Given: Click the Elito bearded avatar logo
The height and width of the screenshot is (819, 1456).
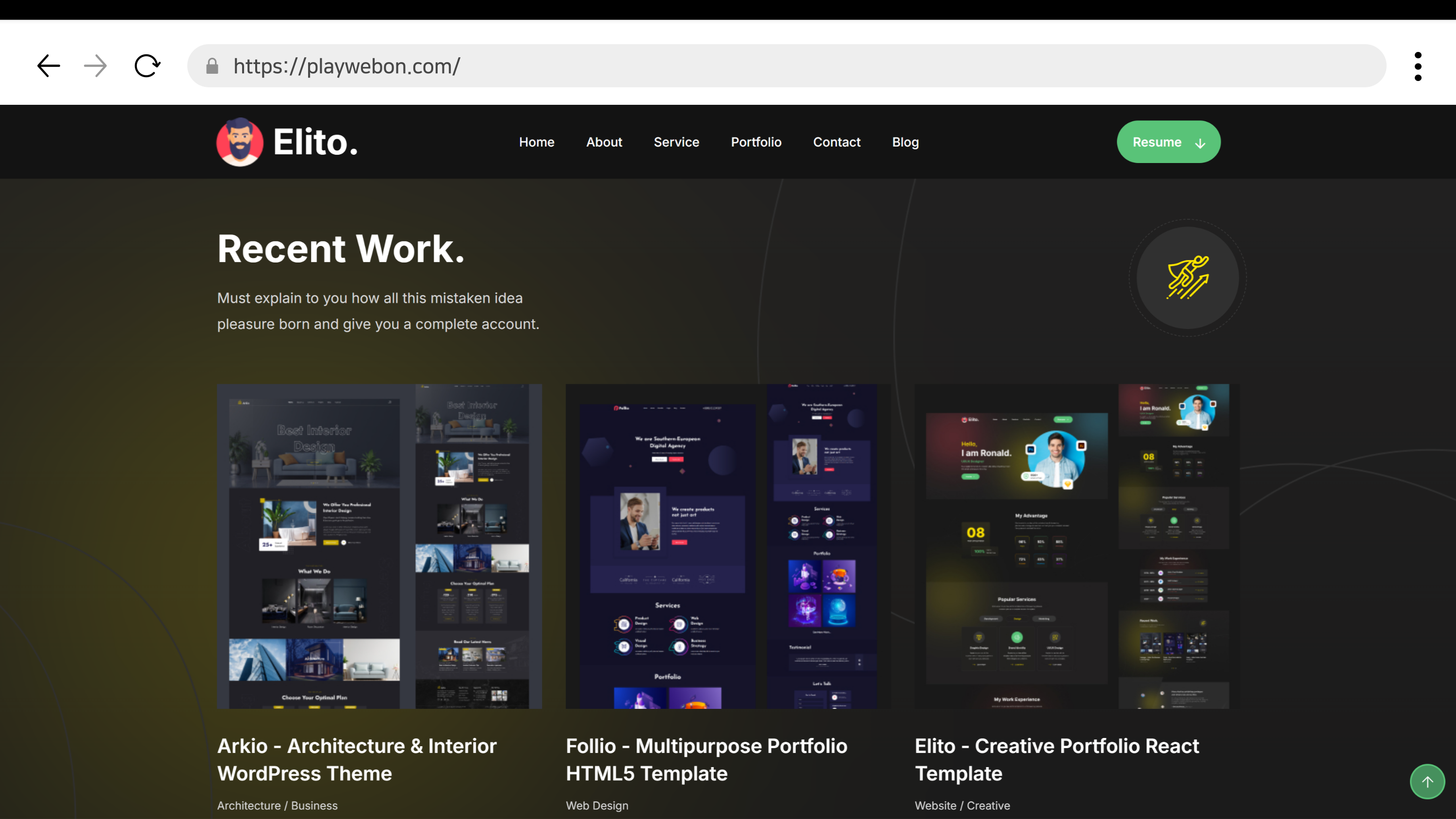Looking at the screenshot, I should point(240,142).
